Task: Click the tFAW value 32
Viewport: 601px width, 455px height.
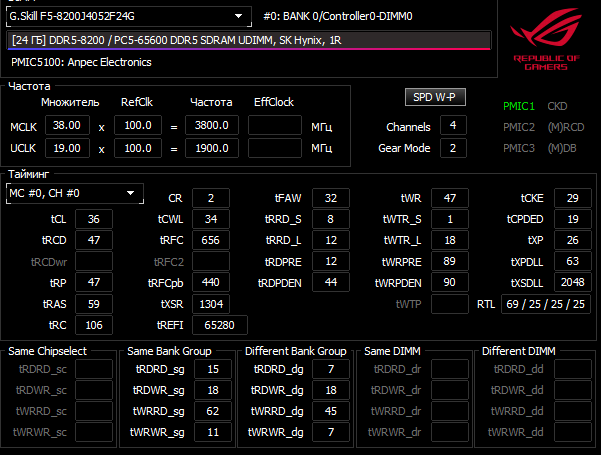Action: pyautogui.click(x=331, y=198)
